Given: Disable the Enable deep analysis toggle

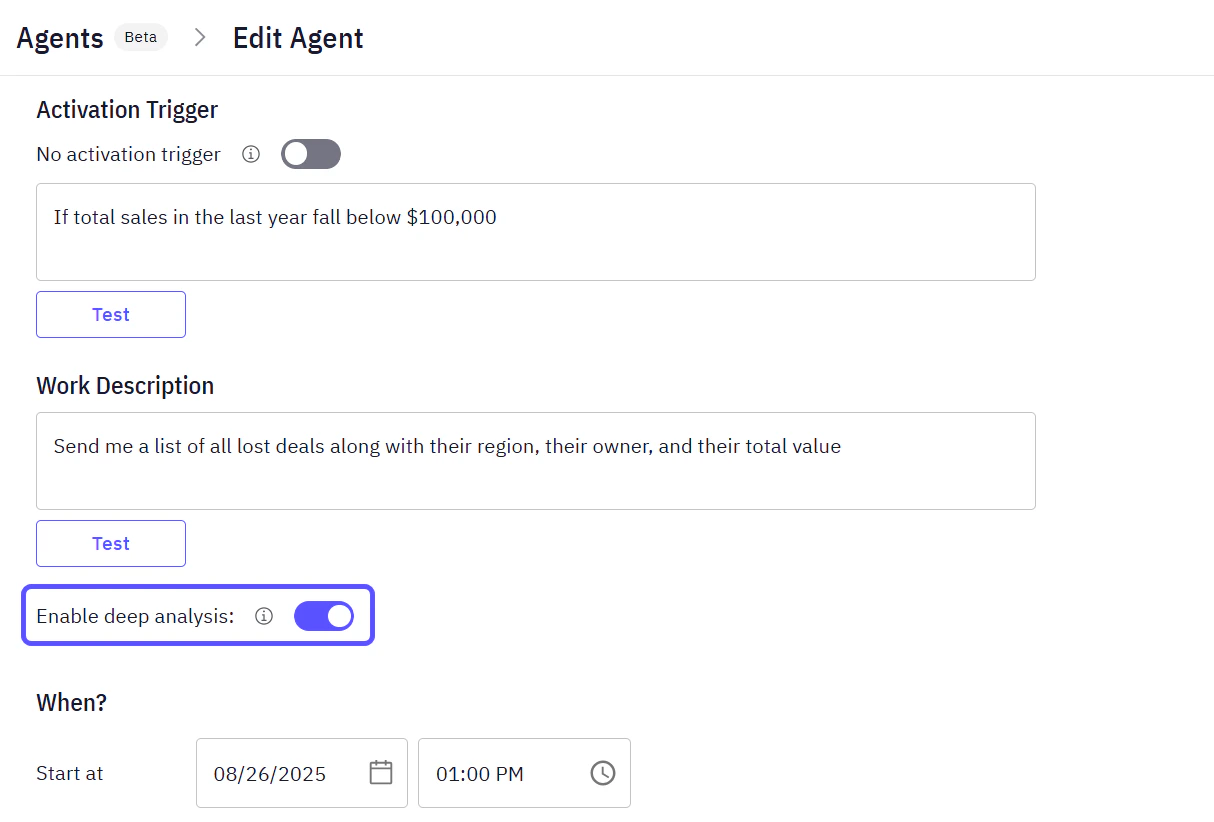Looking at the screenshot, I should click(324, 616).
